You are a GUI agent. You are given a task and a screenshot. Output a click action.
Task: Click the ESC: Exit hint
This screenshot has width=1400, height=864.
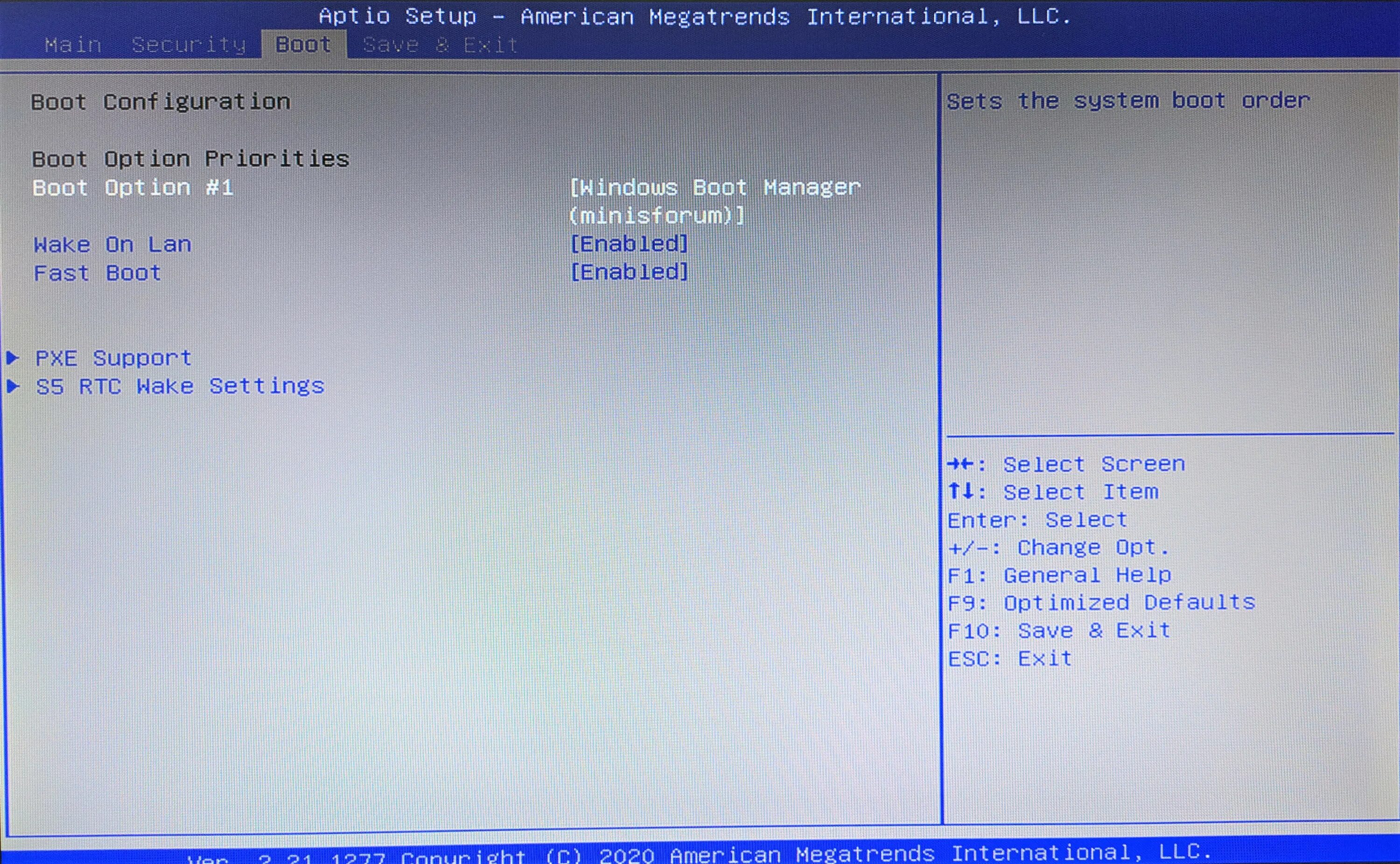click(x=1010, y=658)
